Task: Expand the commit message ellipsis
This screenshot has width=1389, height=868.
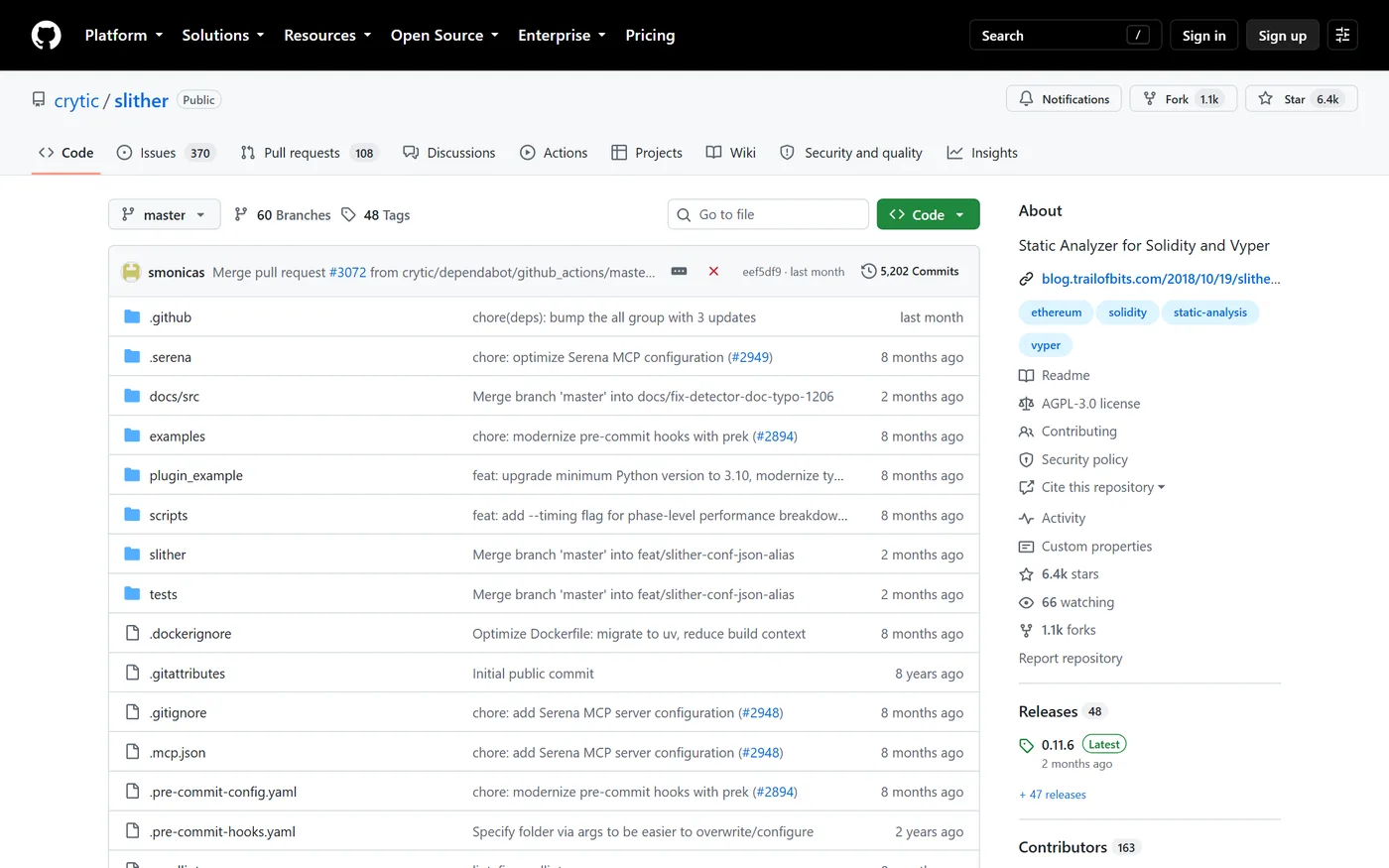Action: pyautogui.click(x=679, y=271)
